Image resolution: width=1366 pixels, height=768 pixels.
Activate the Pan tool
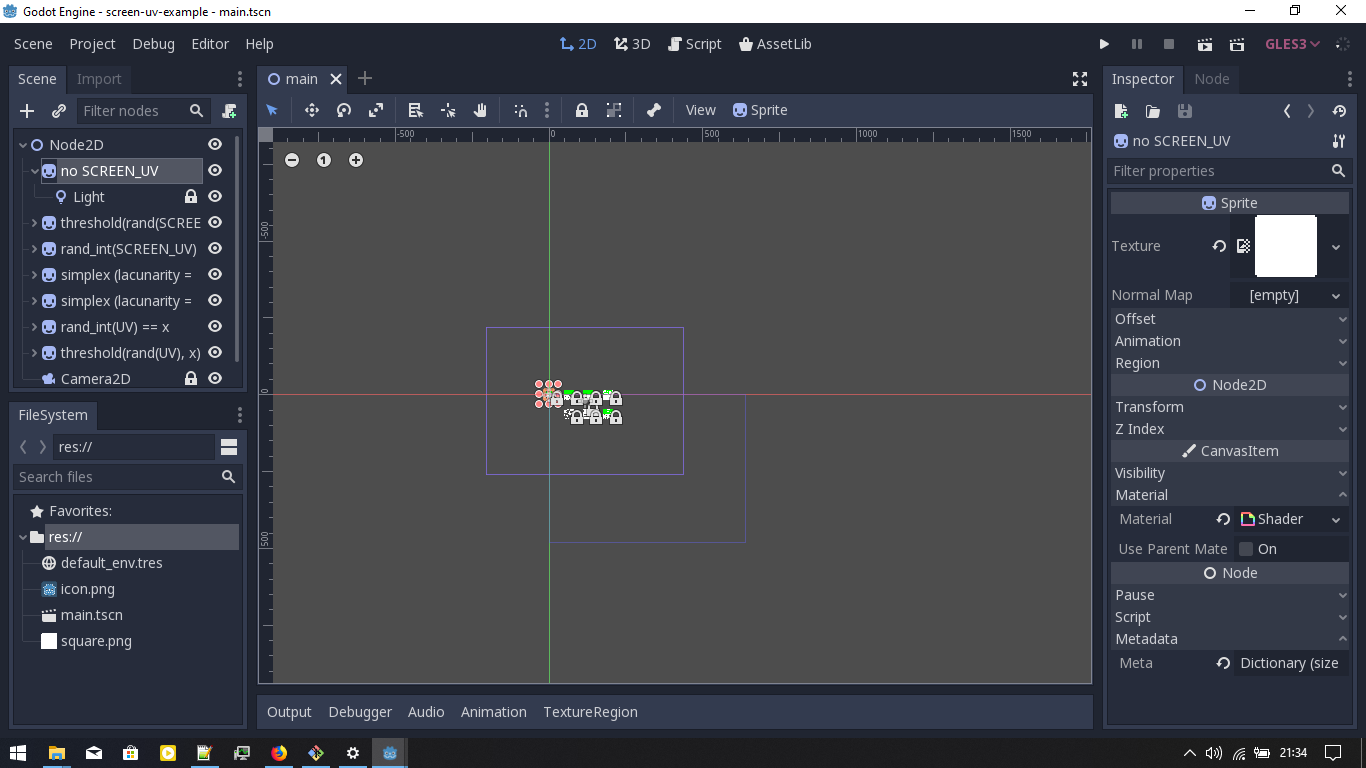point(479,110)
